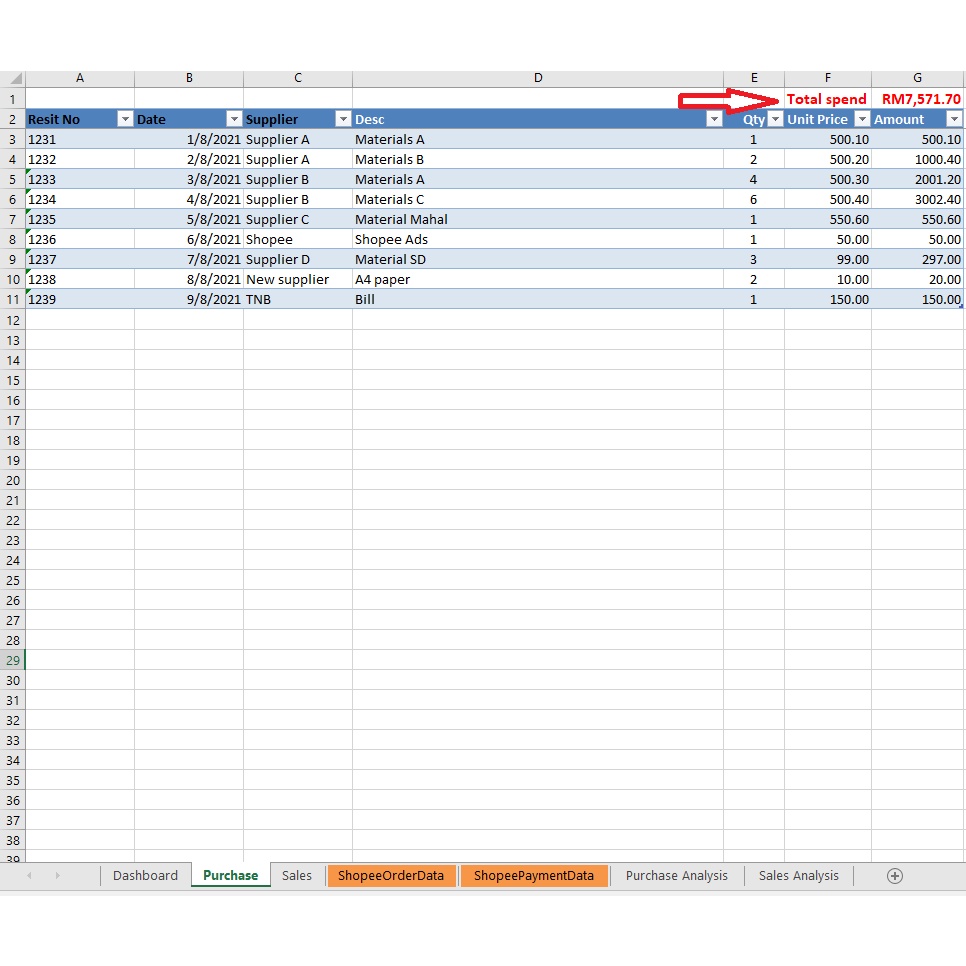Screen dimensions: 966x966
Task: Open the Desc column filter arrow
Action: point(714,119)
